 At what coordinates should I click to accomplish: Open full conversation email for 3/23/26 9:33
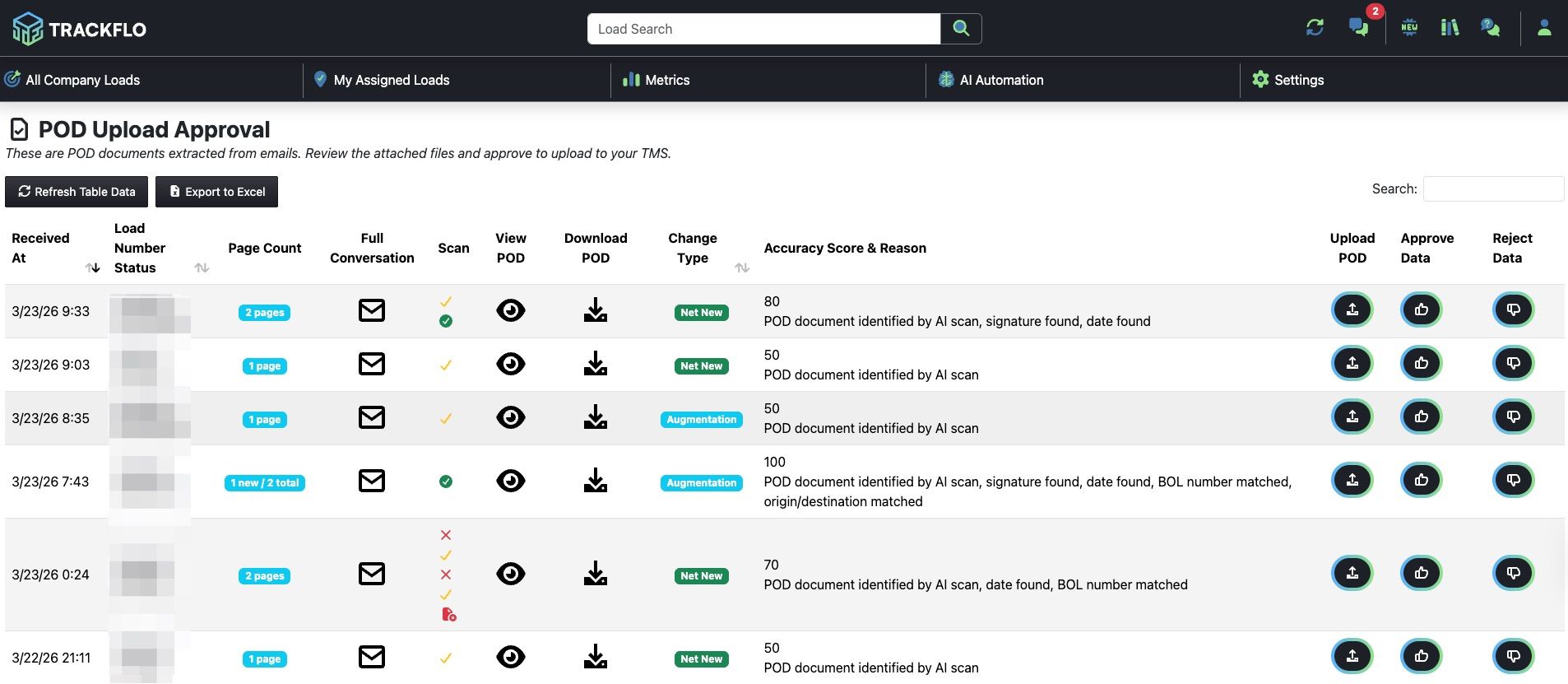(x=372, y=310)
